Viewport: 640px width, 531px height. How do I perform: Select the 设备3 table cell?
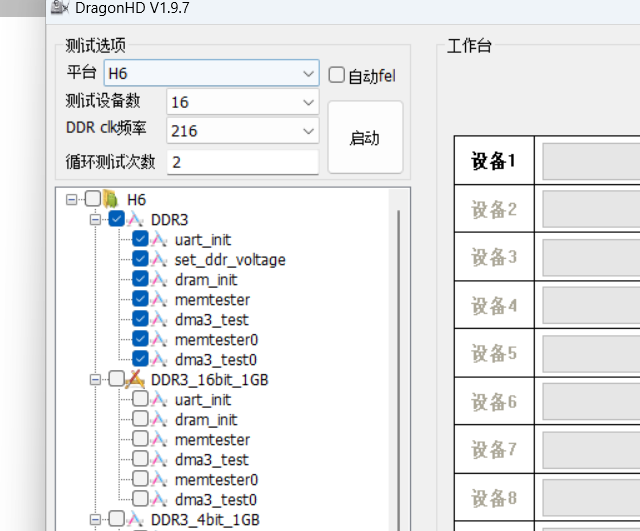(x=494, y=257)
